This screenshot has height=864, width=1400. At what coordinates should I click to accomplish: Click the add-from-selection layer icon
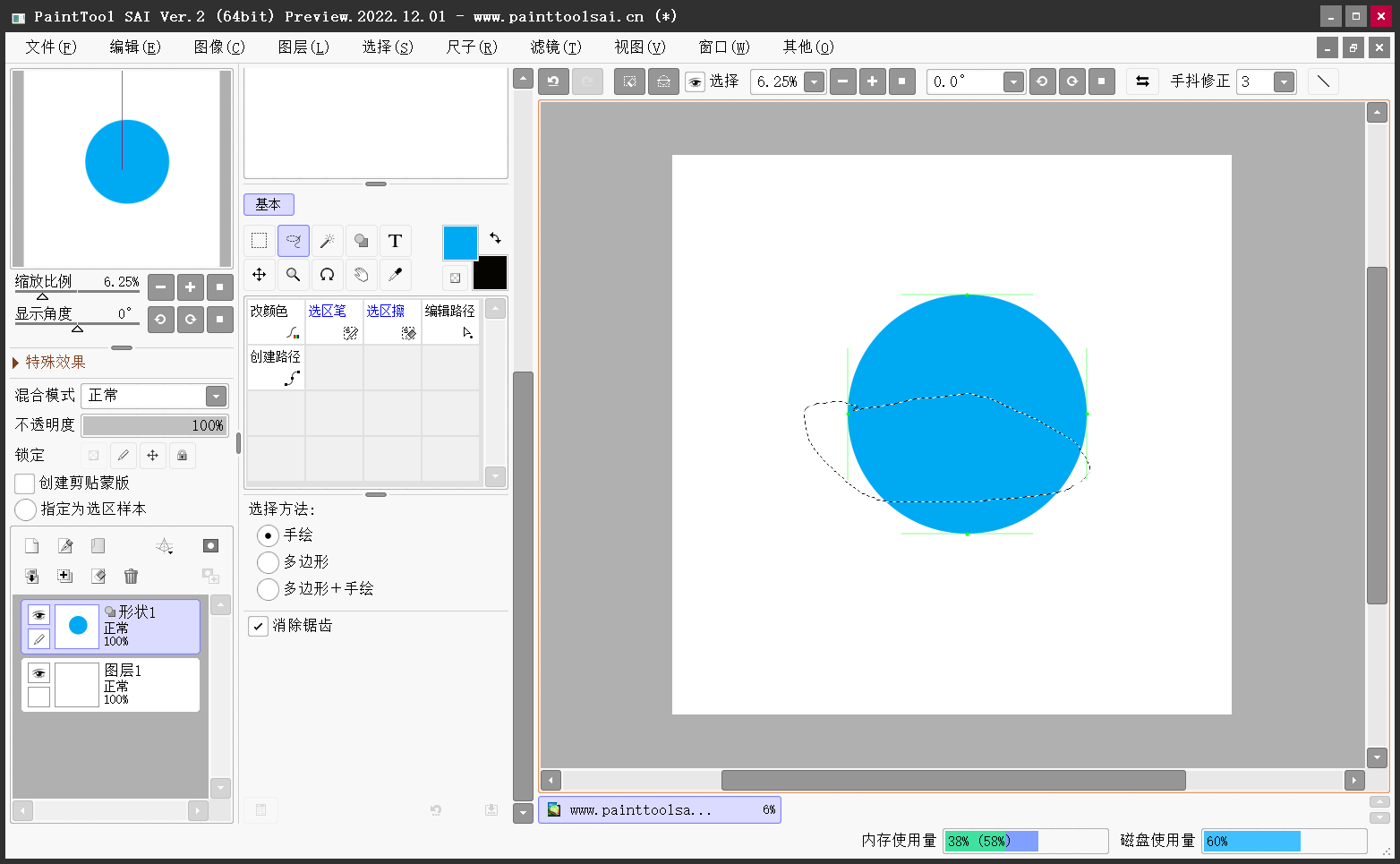[65, 577]
